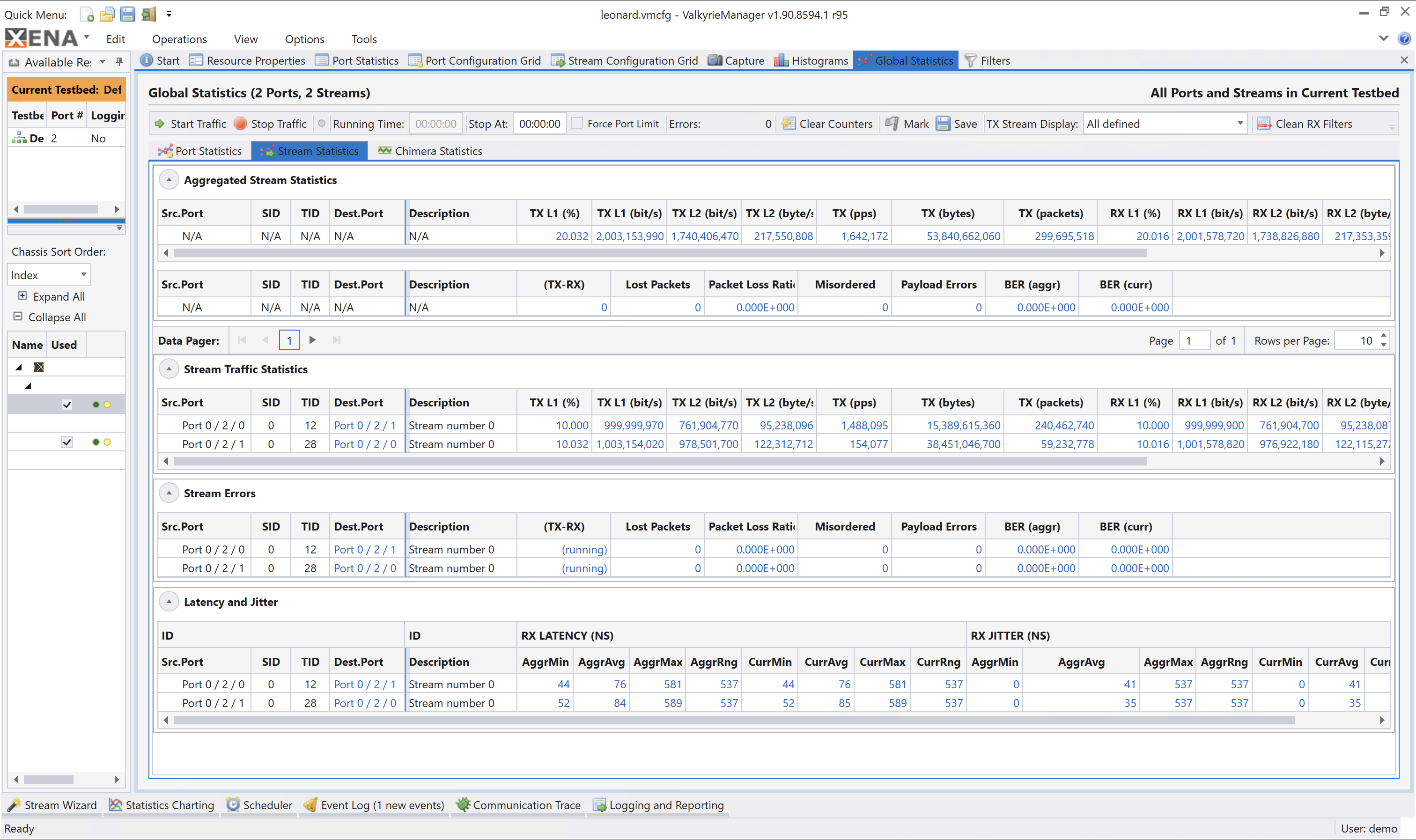Viewport: 1416px width, 840px height.
Task: Open the Scheduler panel
Action: click(x=259, y=805)
